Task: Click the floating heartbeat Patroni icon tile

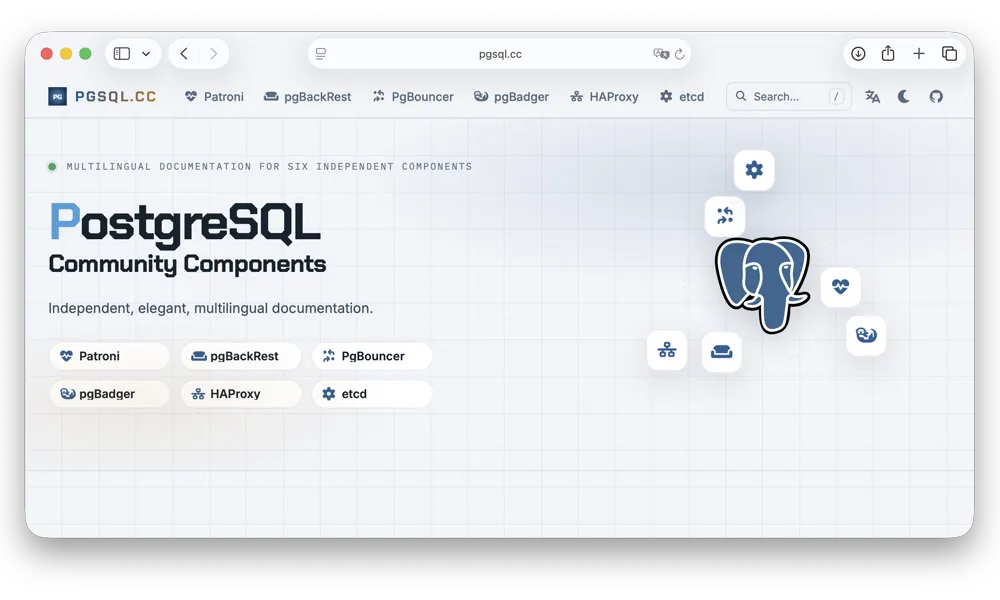Action: coord(840,287)
